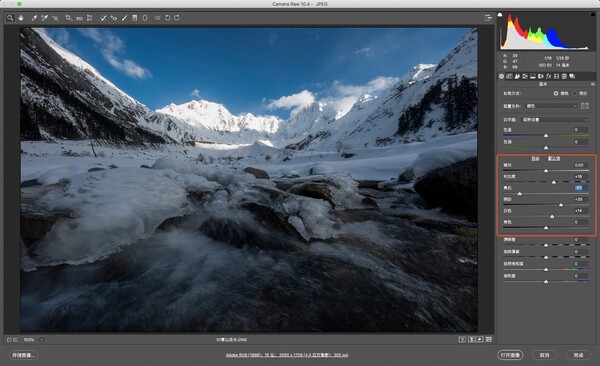
Task: Click the Whites slider handle
Action: tap(552, 217)
